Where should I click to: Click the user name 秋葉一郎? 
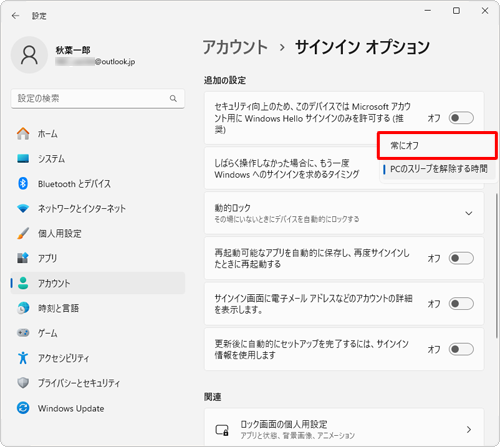click(x=73, y=50)
